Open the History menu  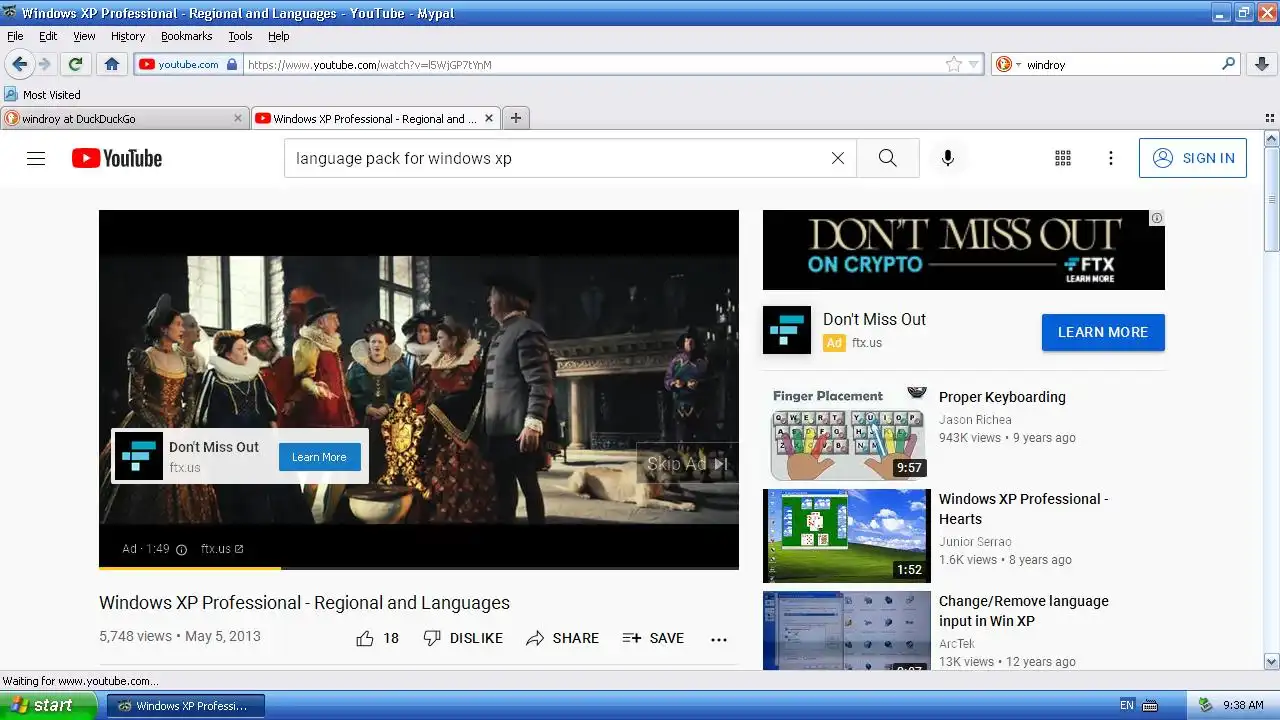pyautogui.click(x=128, y=36)
